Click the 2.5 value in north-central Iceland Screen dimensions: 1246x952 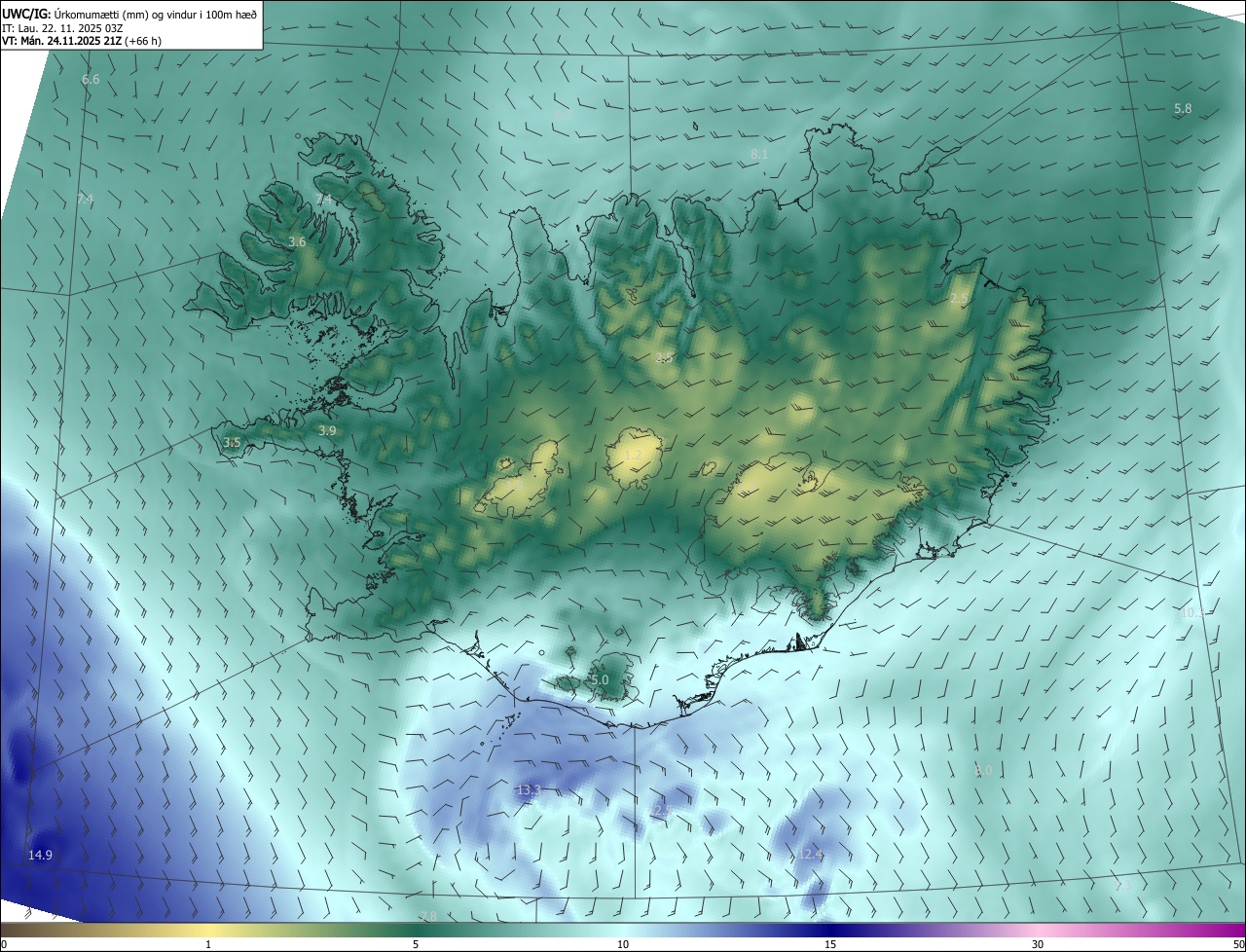[665, 358]
